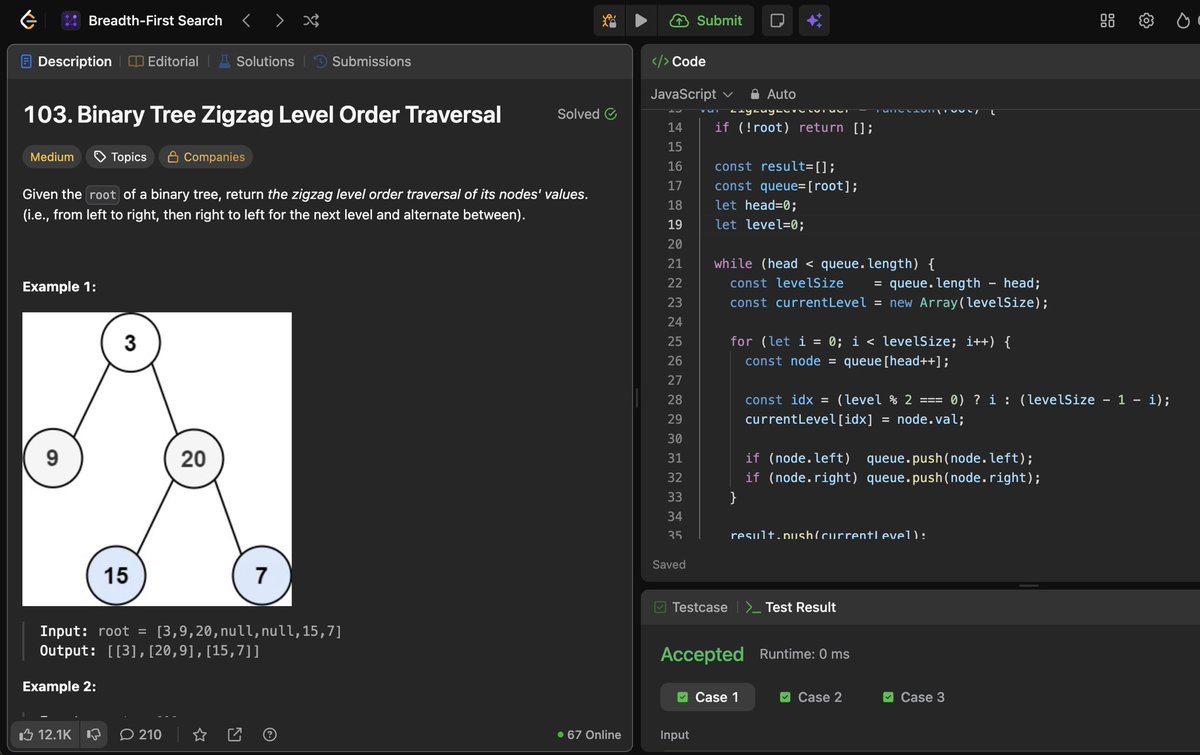
Task: Click the Solved checkmark status
Action: 587,114
